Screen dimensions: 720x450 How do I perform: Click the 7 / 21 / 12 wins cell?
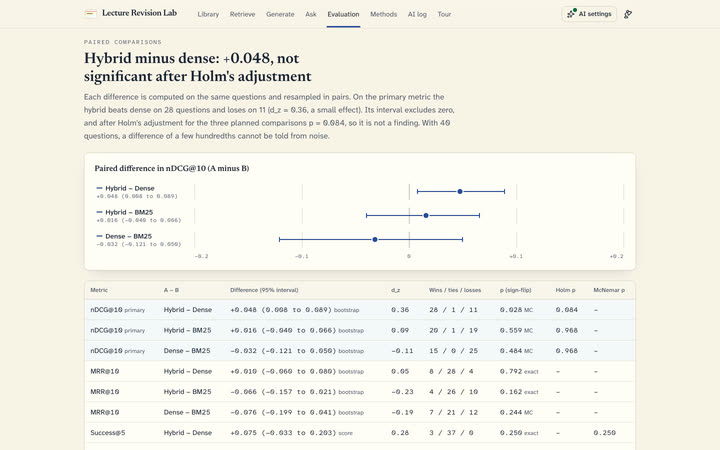pyautogui.click(x=453, y=412)
